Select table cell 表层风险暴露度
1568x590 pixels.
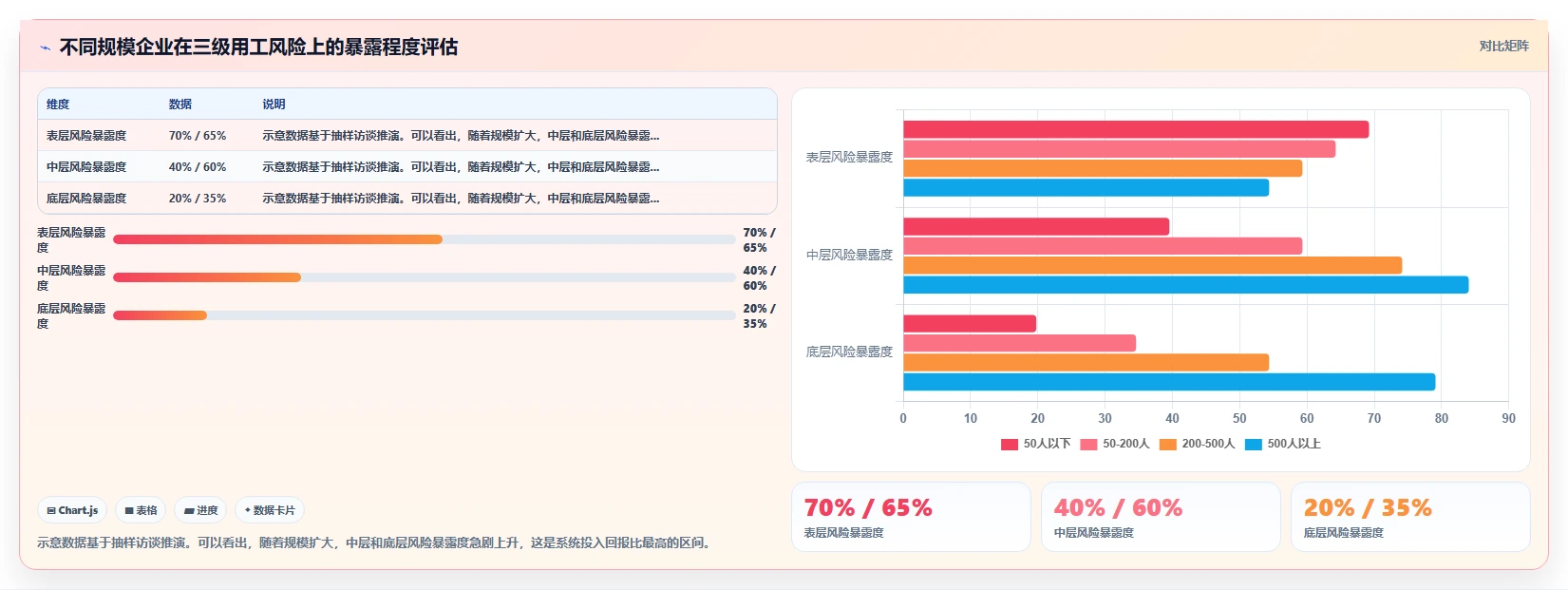tap(86, 136)
